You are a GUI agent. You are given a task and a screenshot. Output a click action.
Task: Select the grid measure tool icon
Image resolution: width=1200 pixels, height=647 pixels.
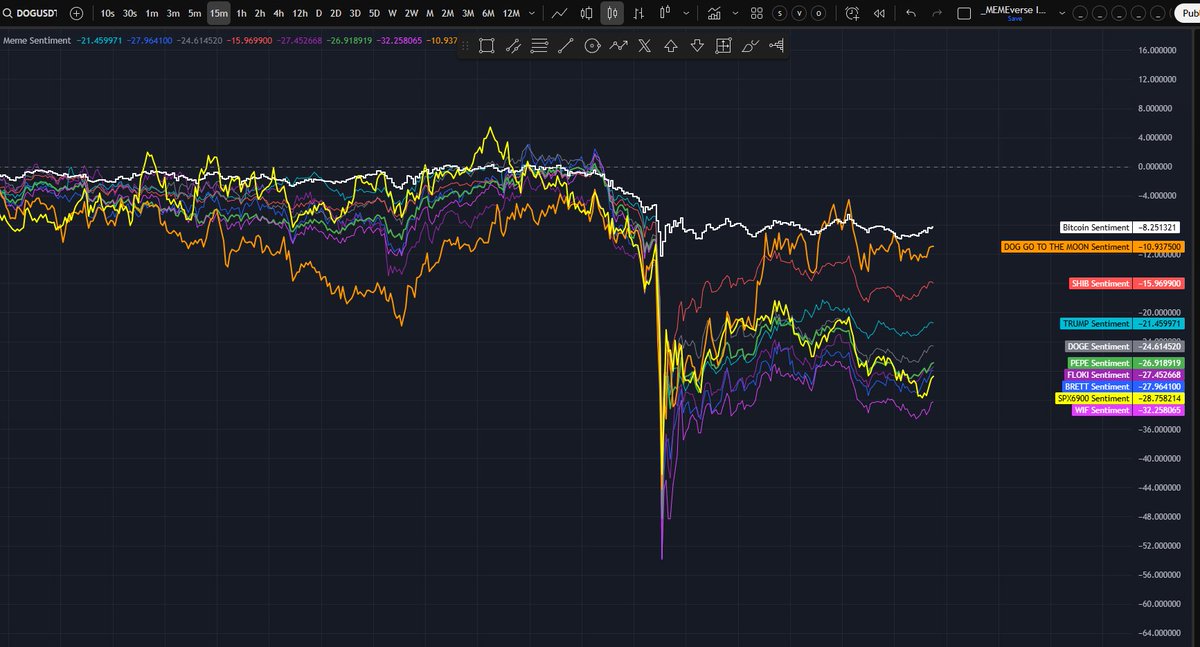point(723,46)
